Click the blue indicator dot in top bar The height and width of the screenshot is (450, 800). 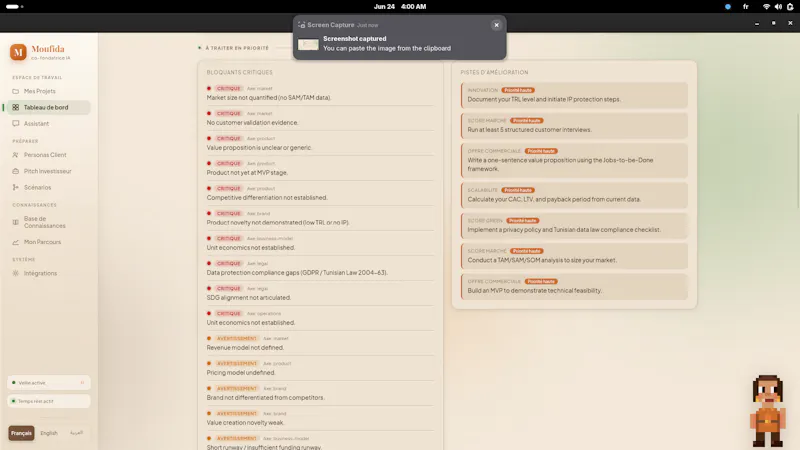[x=728, y=7]
